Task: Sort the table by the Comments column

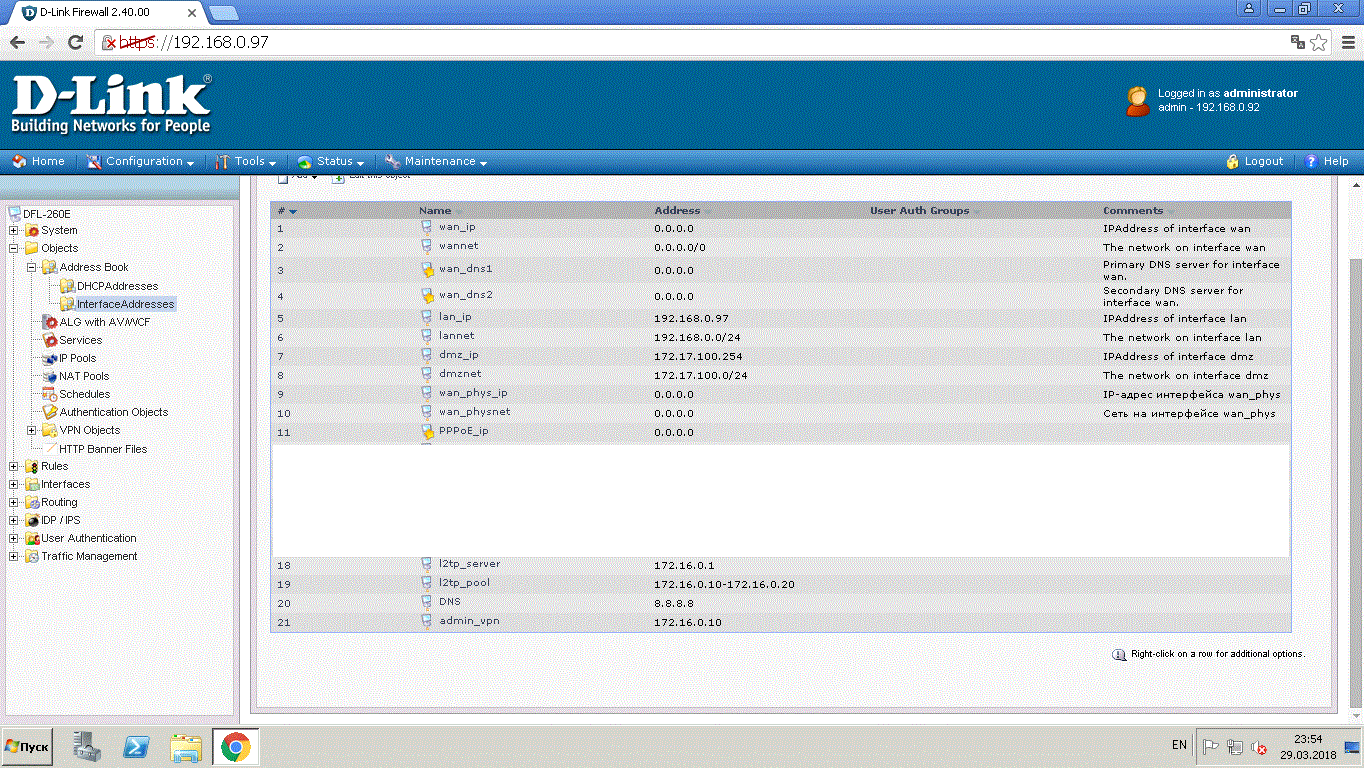Action: pos(1133,211)
